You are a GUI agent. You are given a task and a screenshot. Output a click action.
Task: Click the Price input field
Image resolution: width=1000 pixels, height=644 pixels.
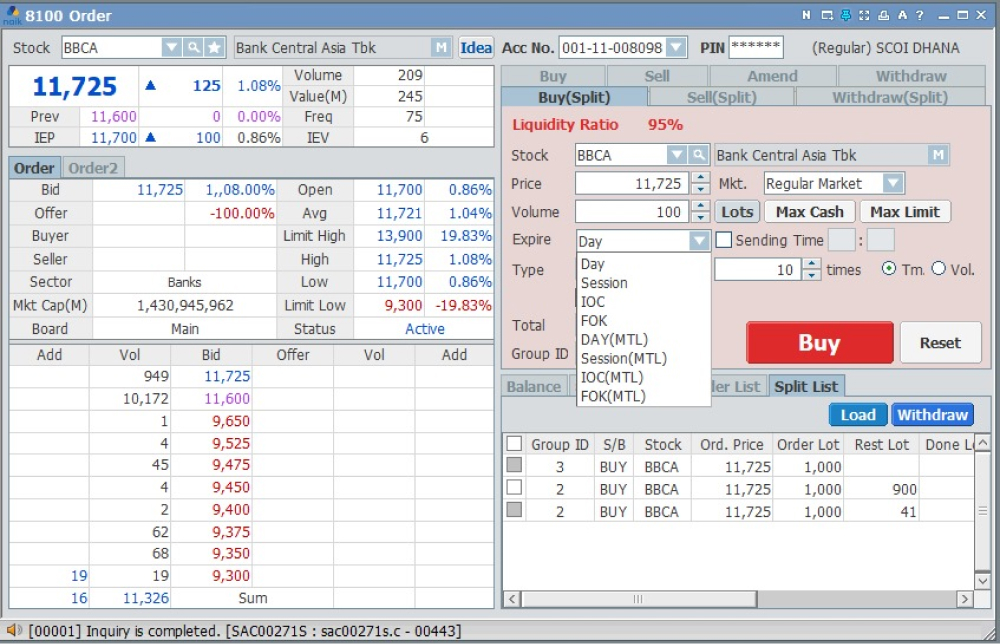pyautogui.click(x=631, y=184)
